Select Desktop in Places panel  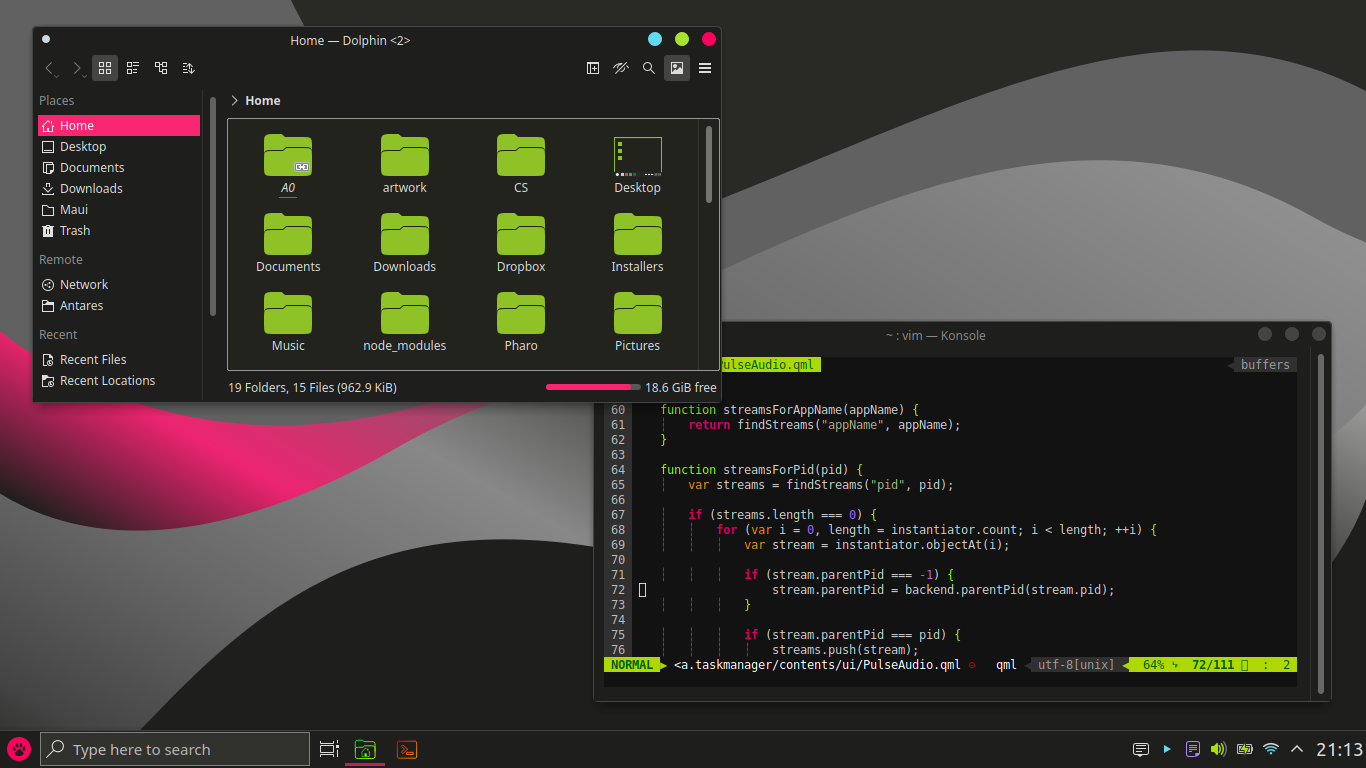[119, 147]
